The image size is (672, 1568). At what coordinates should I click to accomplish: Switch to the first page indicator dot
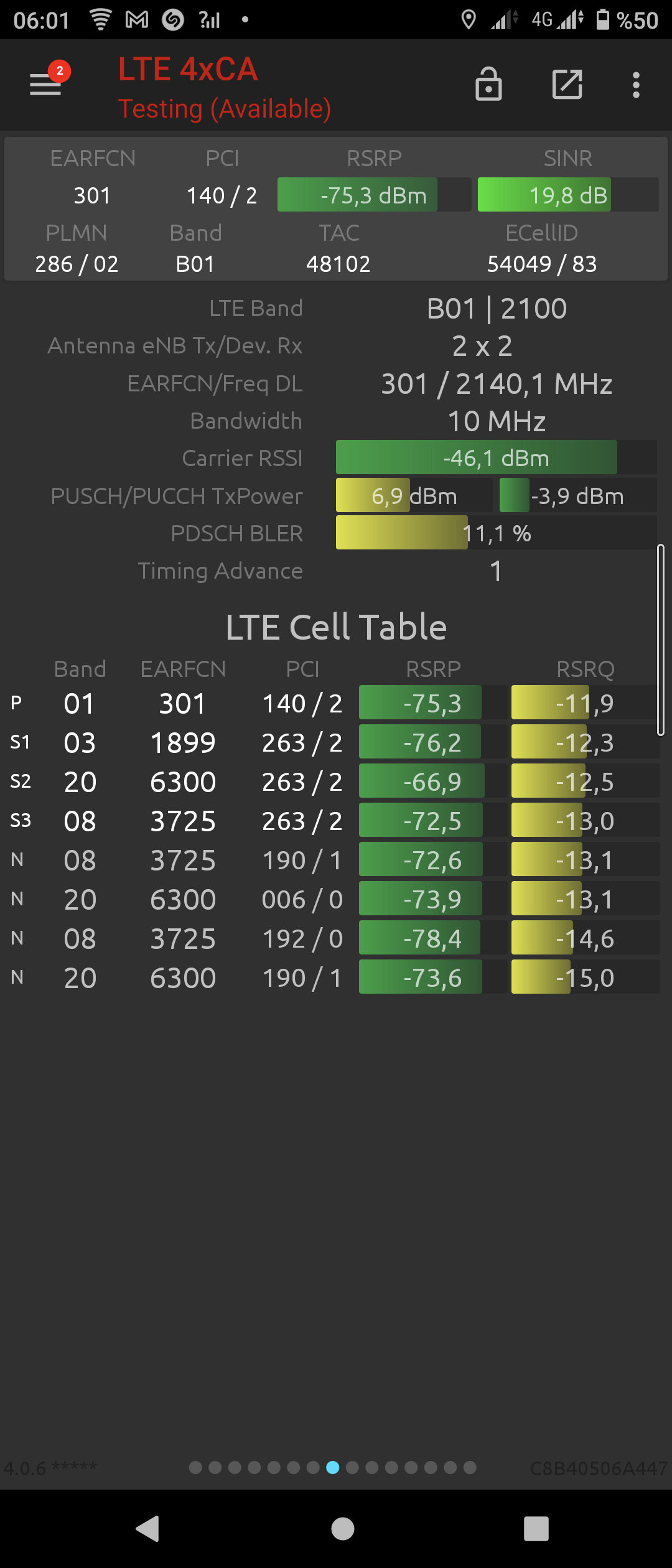coord(195,1468)
